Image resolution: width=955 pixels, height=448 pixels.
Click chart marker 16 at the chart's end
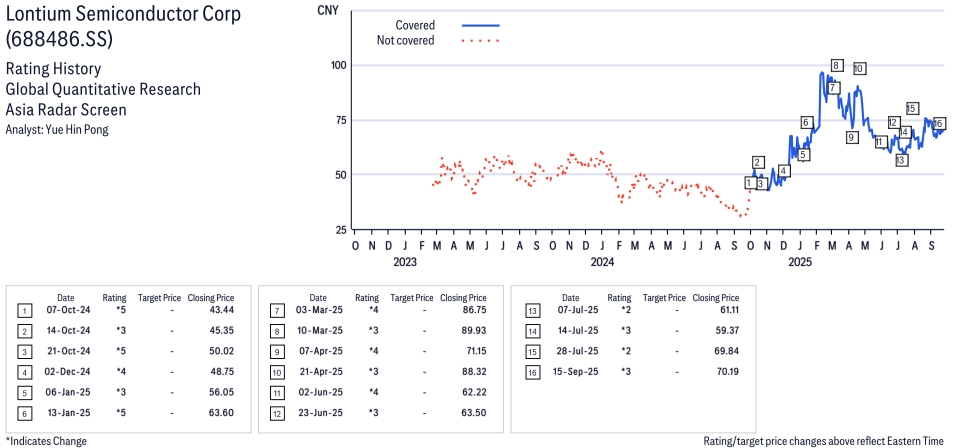point(939,123)
